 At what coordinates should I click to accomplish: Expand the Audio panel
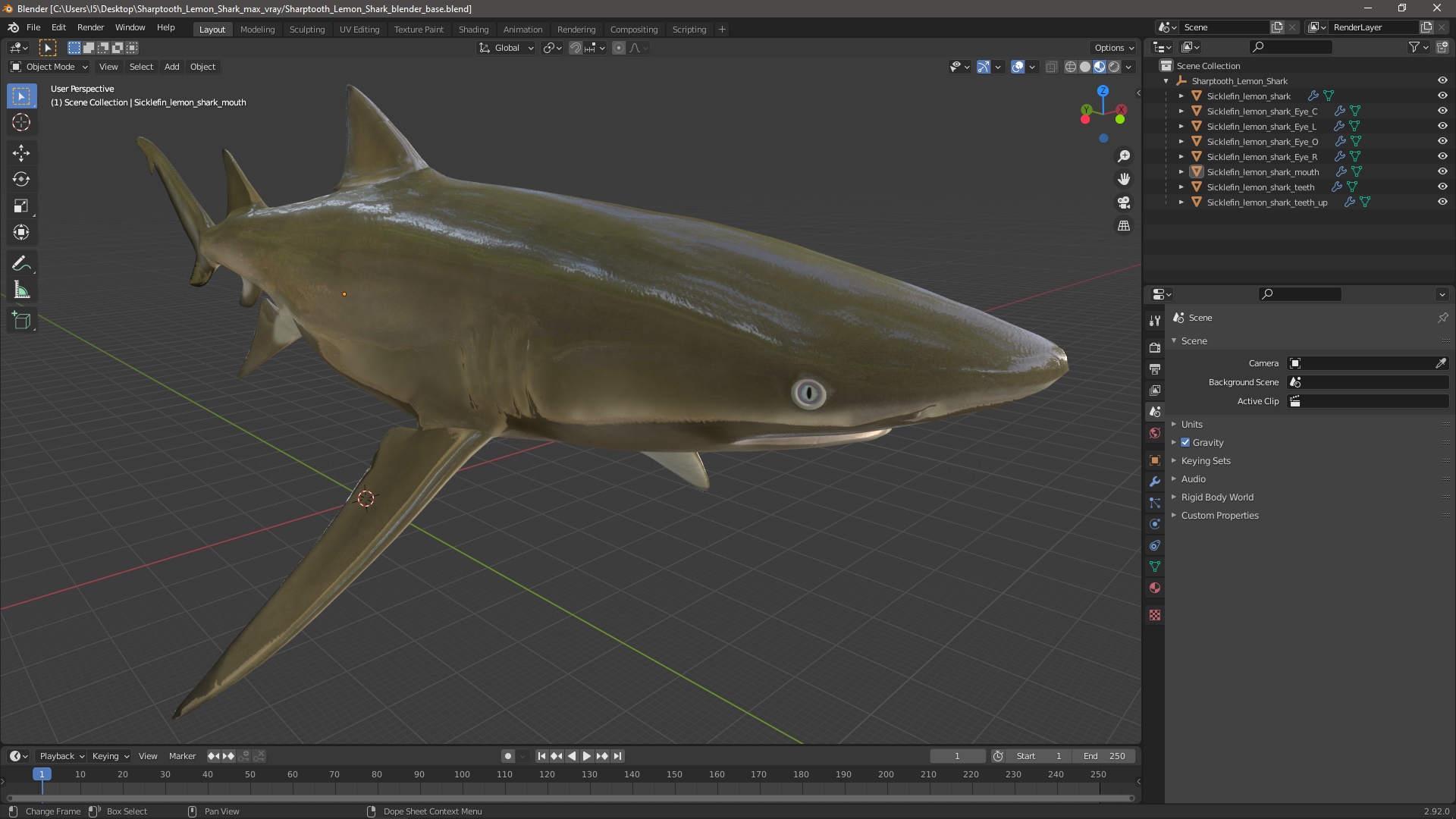pos(1193,479)
